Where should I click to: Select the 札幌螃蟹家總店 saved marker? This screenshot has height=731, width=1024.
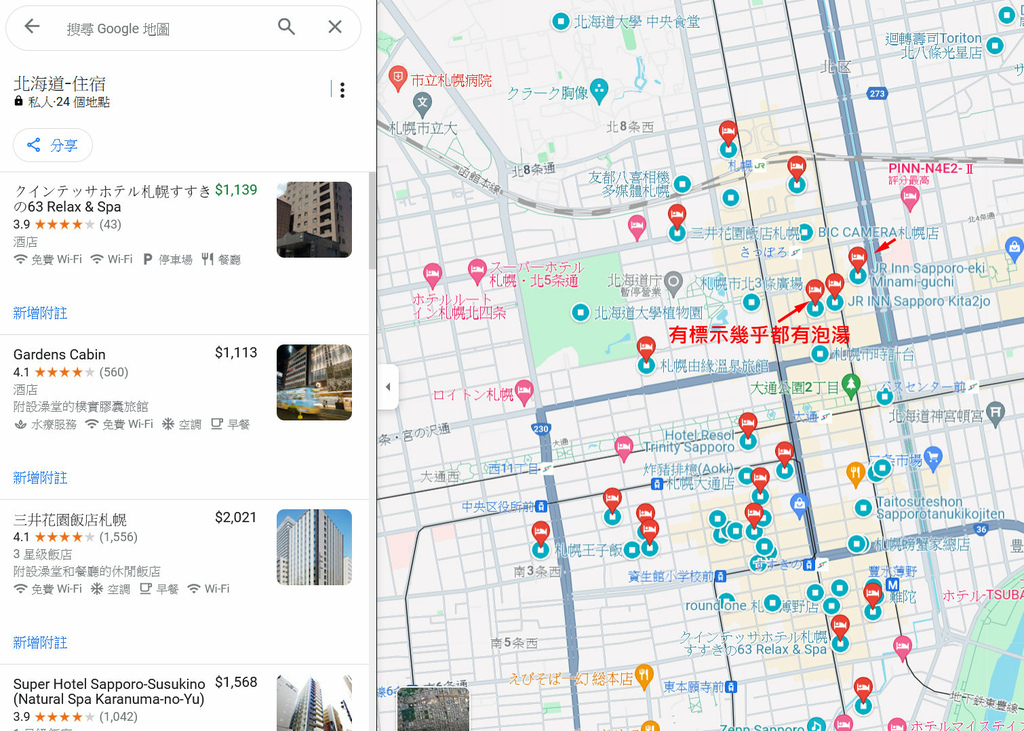[856, 543]
